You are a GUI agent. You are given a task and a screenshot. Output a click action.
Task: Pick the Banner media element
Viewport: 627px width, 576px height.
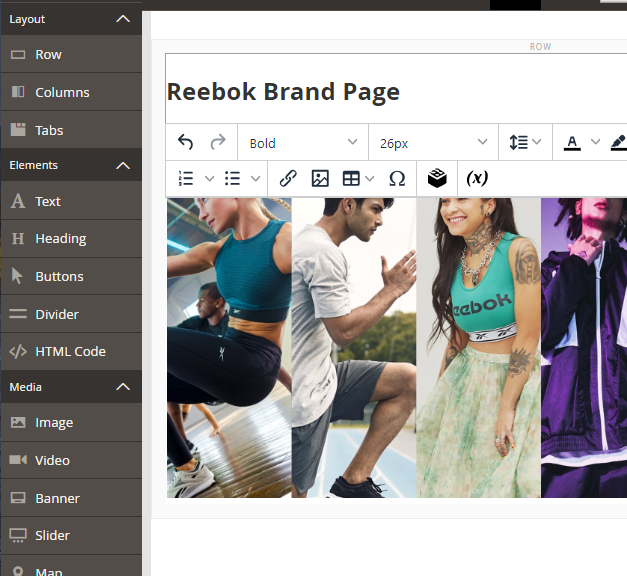[71, 498]
